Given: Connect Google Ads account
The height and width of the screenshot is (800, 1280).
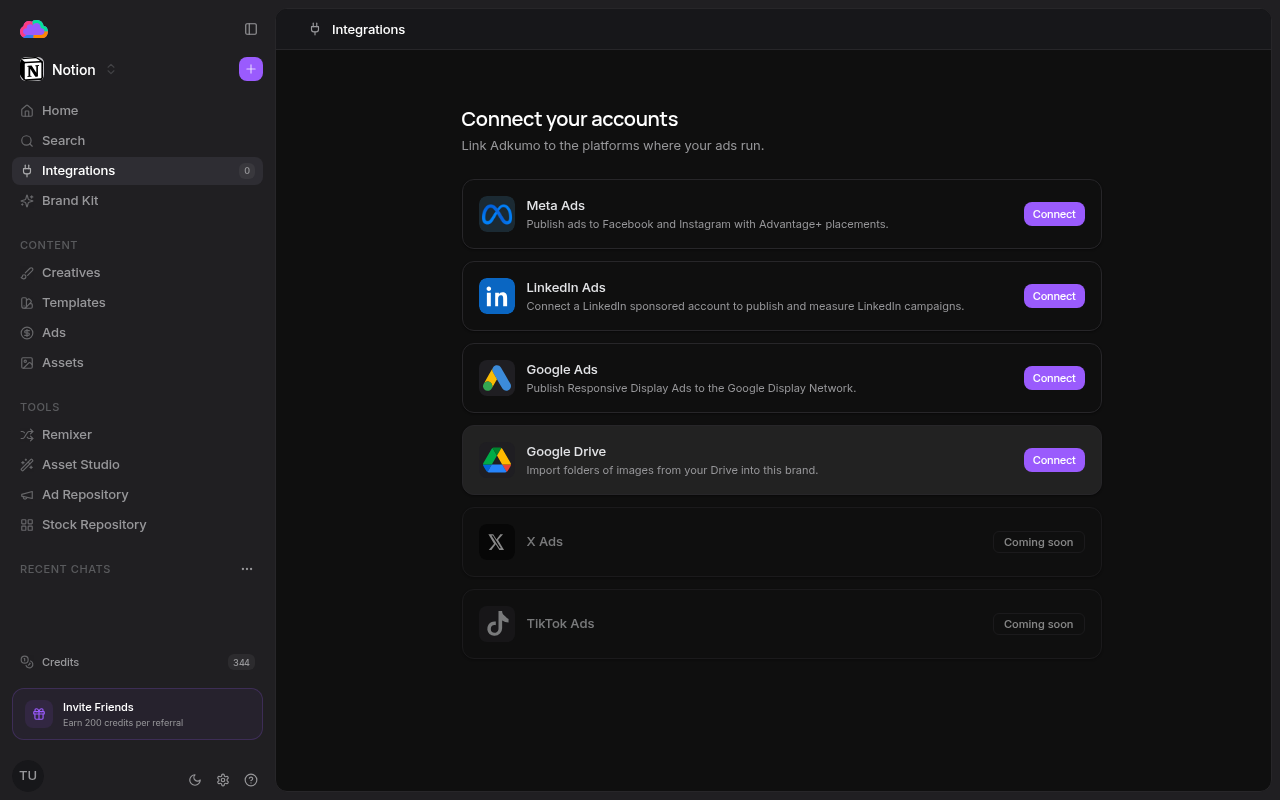Looking at the screenshot, I should [x=1054, y=378].
